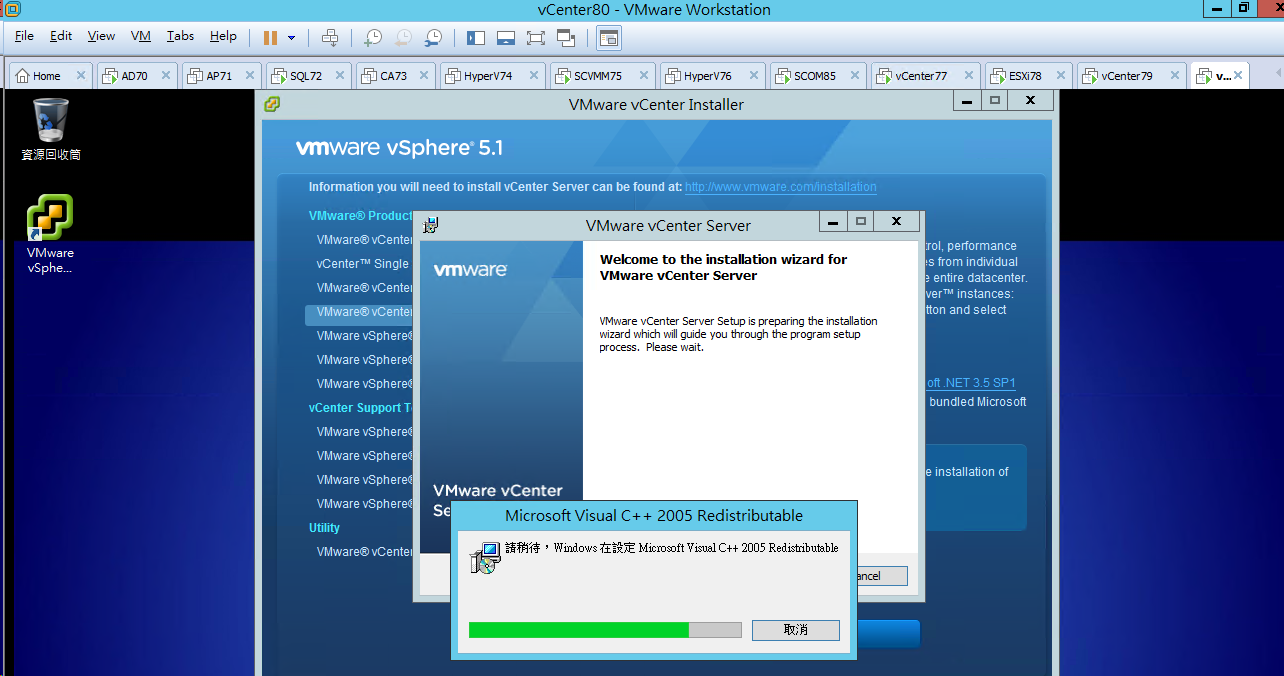Open the VM menu
1284x676 pixels.
[141, 36]
